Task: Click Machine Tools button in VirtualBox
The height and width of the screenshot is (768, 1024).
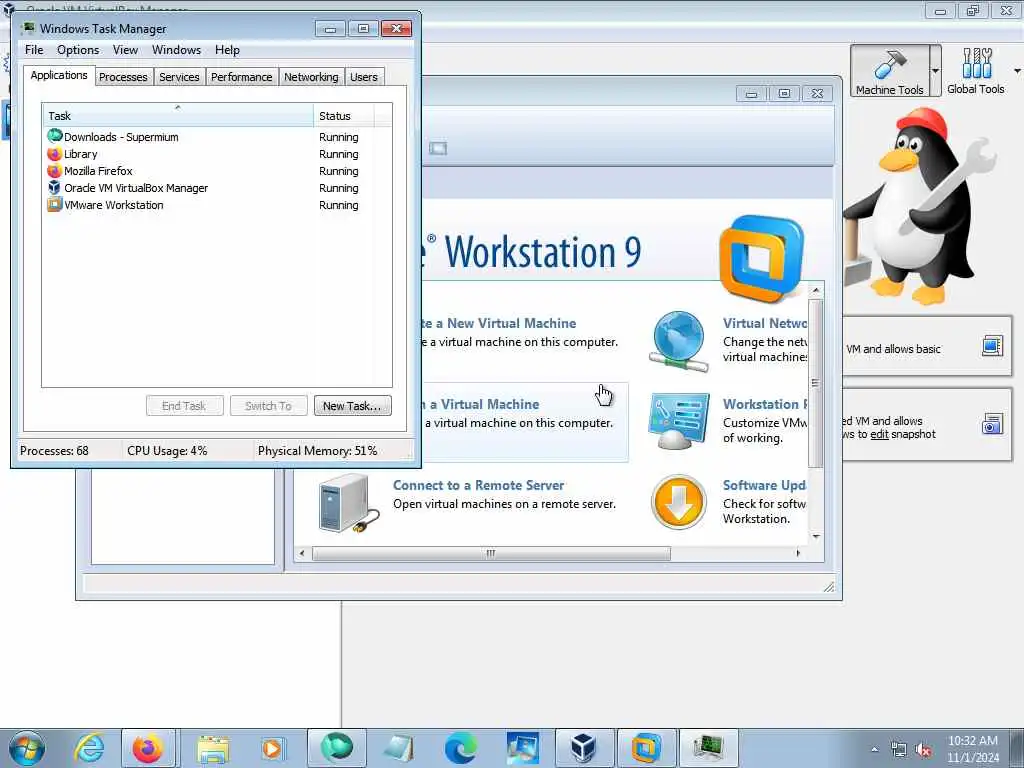Action: point(889,71)
